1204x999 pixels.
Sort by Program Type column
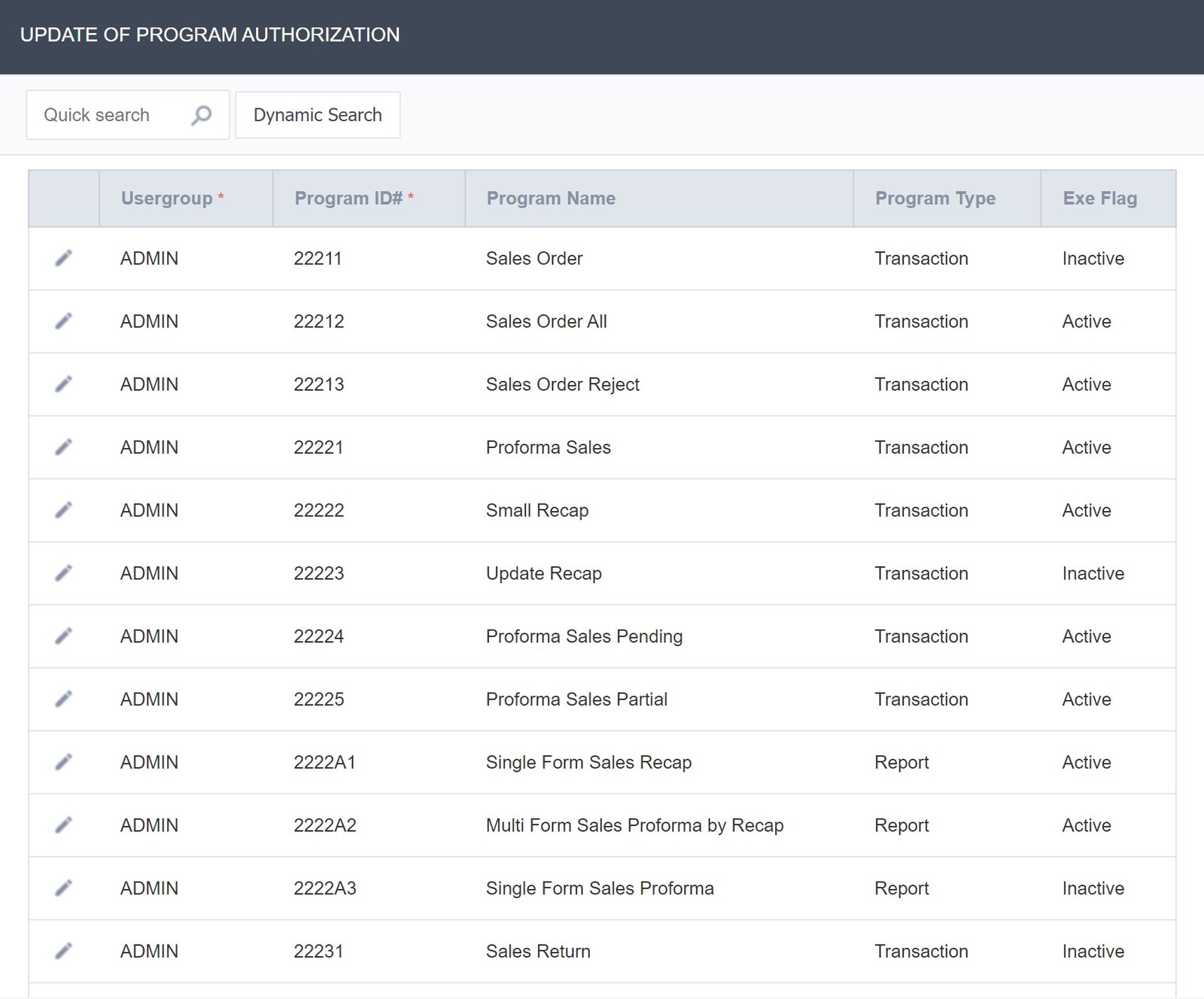click(935, 199)
